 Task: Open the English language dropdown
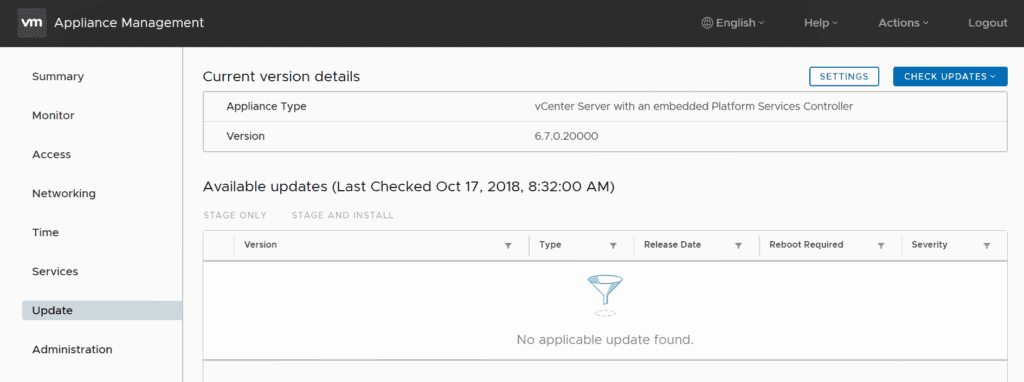(x=733, y=23)
